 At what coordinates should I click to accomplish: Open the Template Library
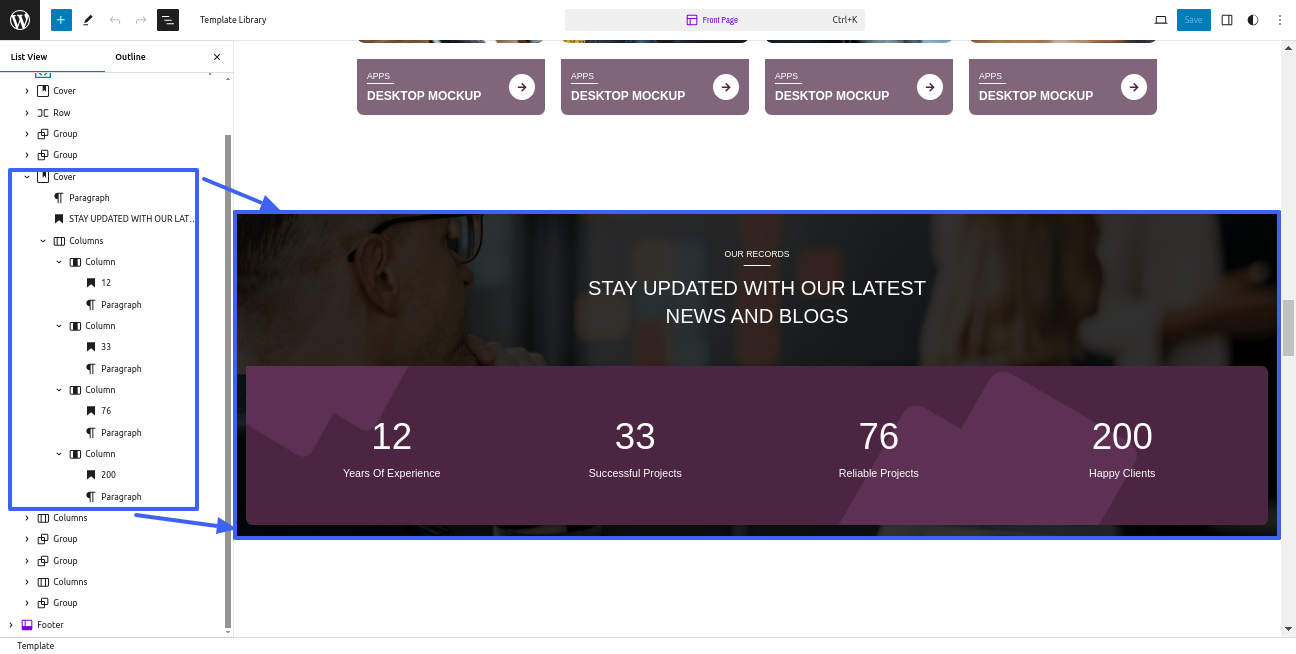click(233, 20)
